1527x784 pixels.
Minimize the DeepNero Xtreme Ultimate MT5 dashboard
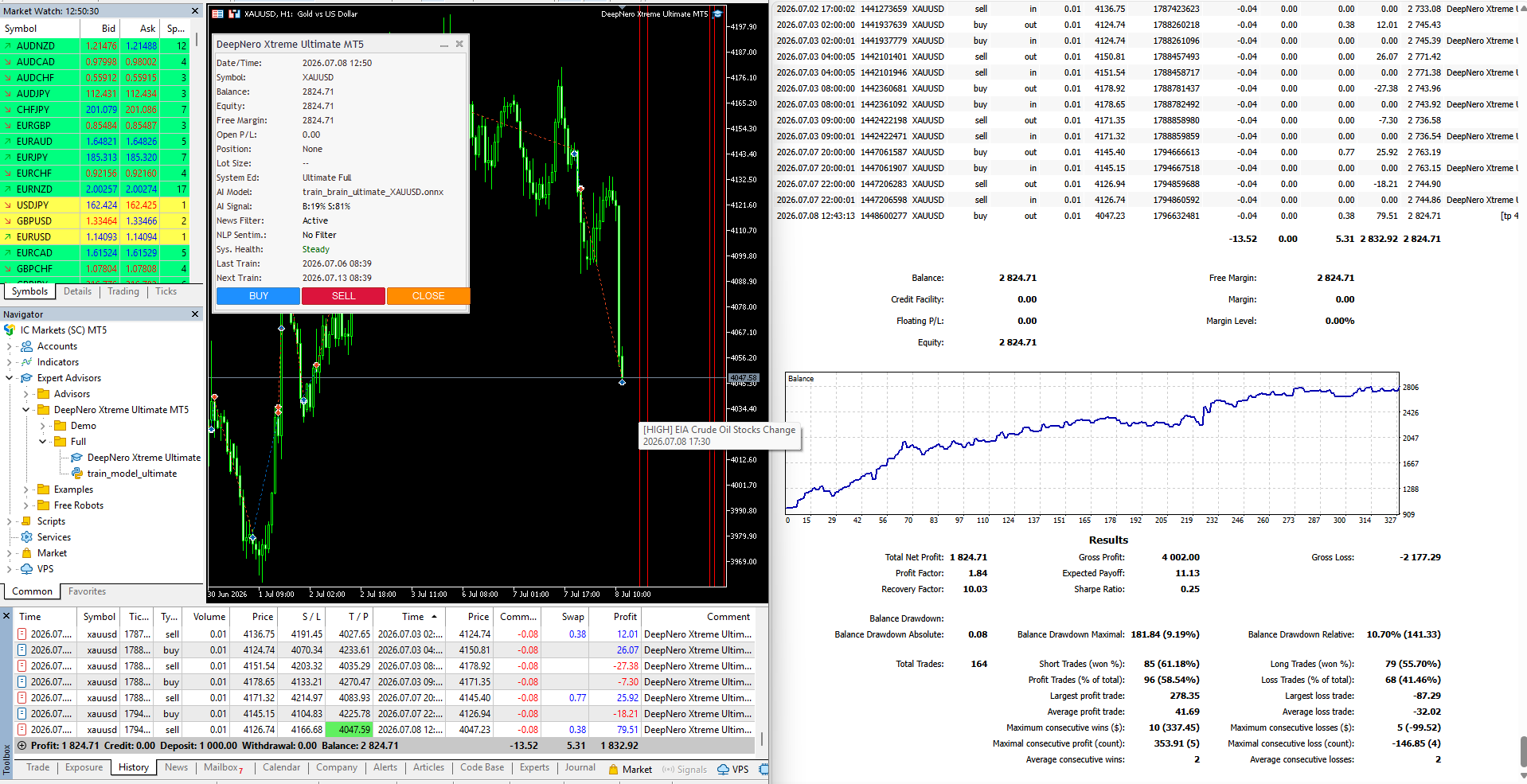(x=444, y=45)
